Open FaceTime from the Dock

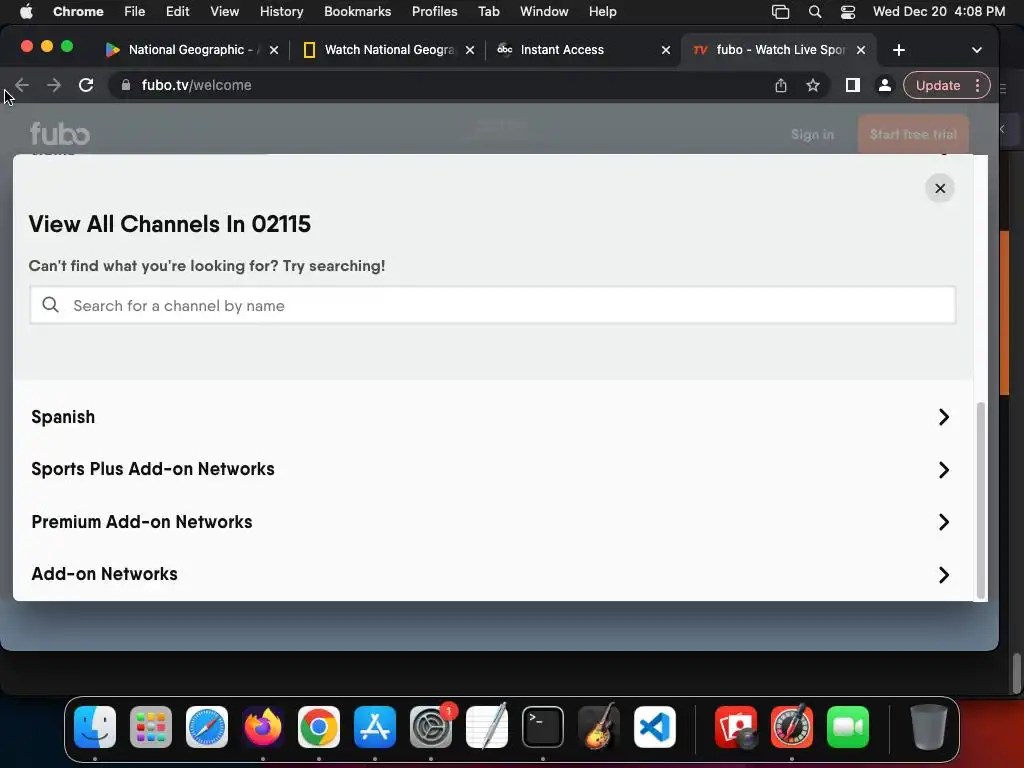[848, 727]
